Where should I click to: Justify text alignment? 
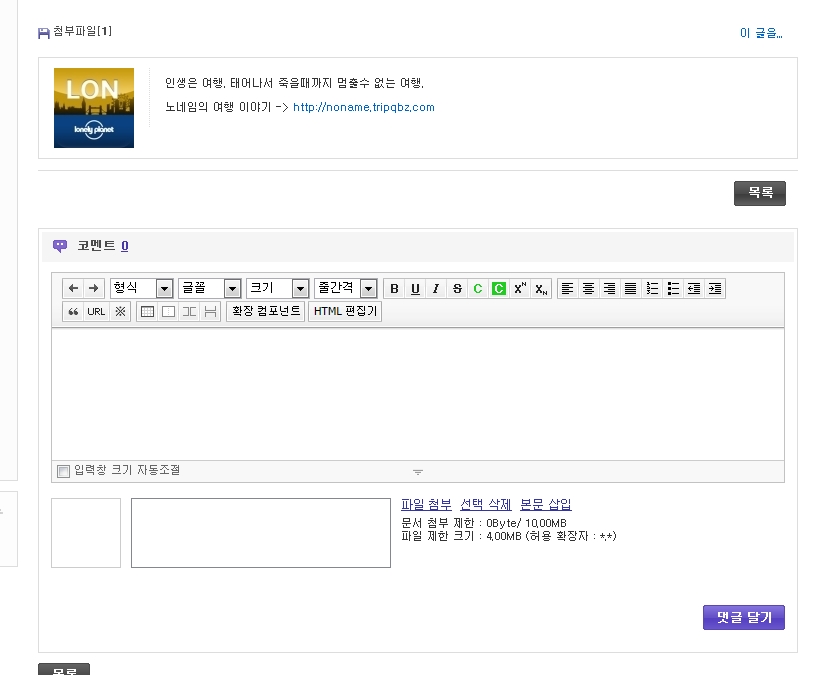(x=630, y=289)
